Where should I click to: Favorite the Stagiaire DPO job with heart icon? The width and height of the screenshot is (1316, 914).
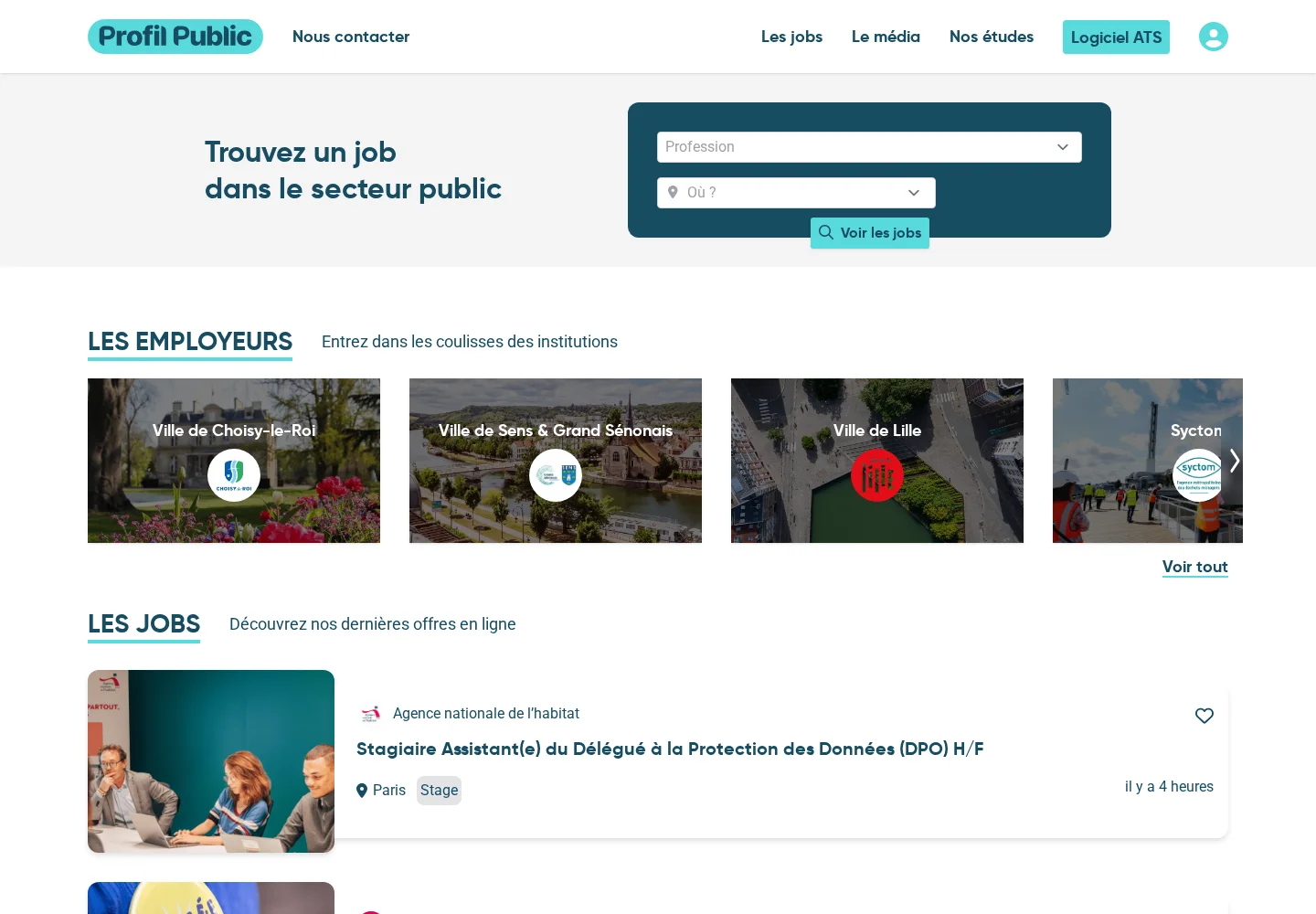click(x=1205, y=716)
